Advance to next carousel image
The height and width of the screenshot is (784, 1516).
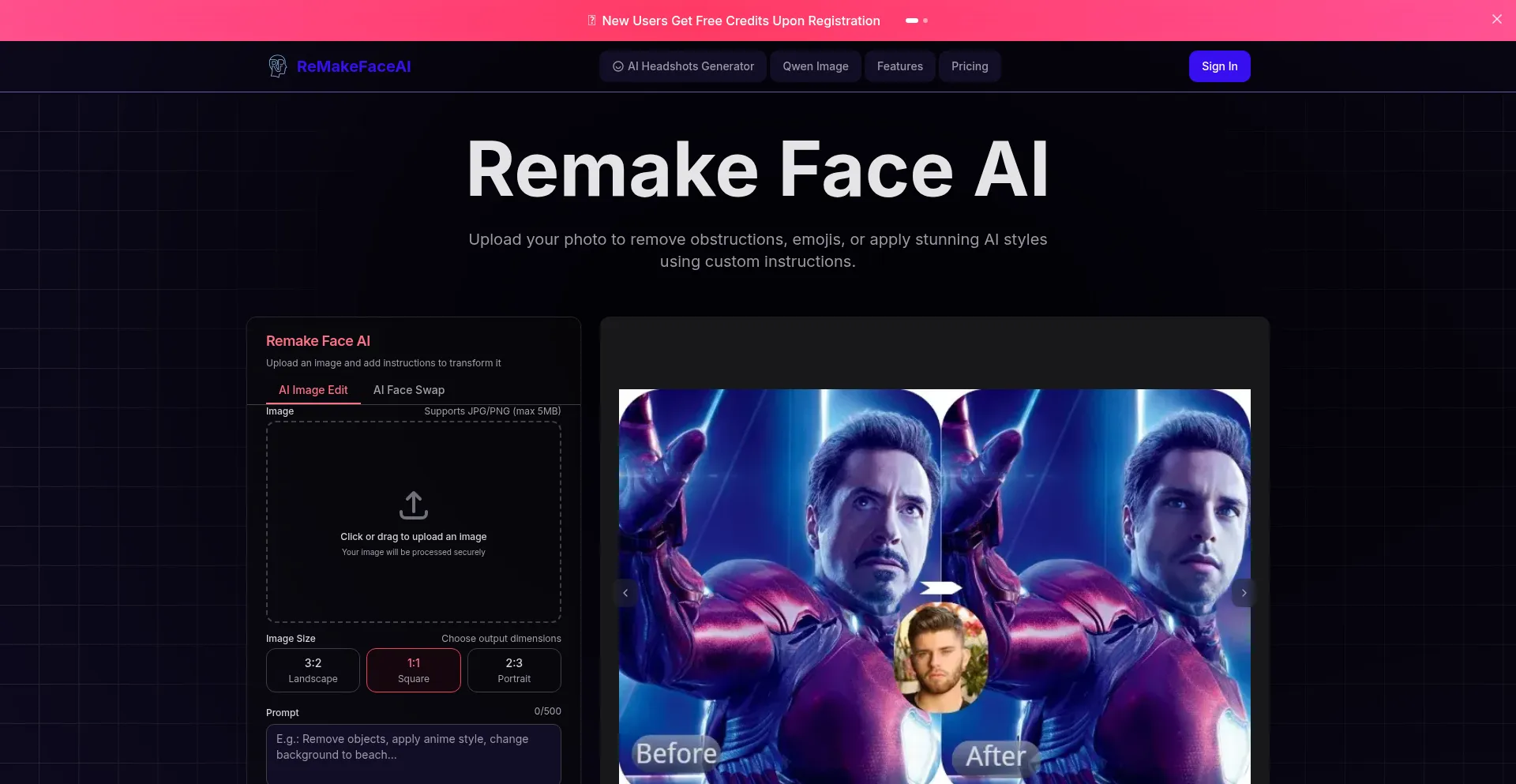coord(1244,593)
